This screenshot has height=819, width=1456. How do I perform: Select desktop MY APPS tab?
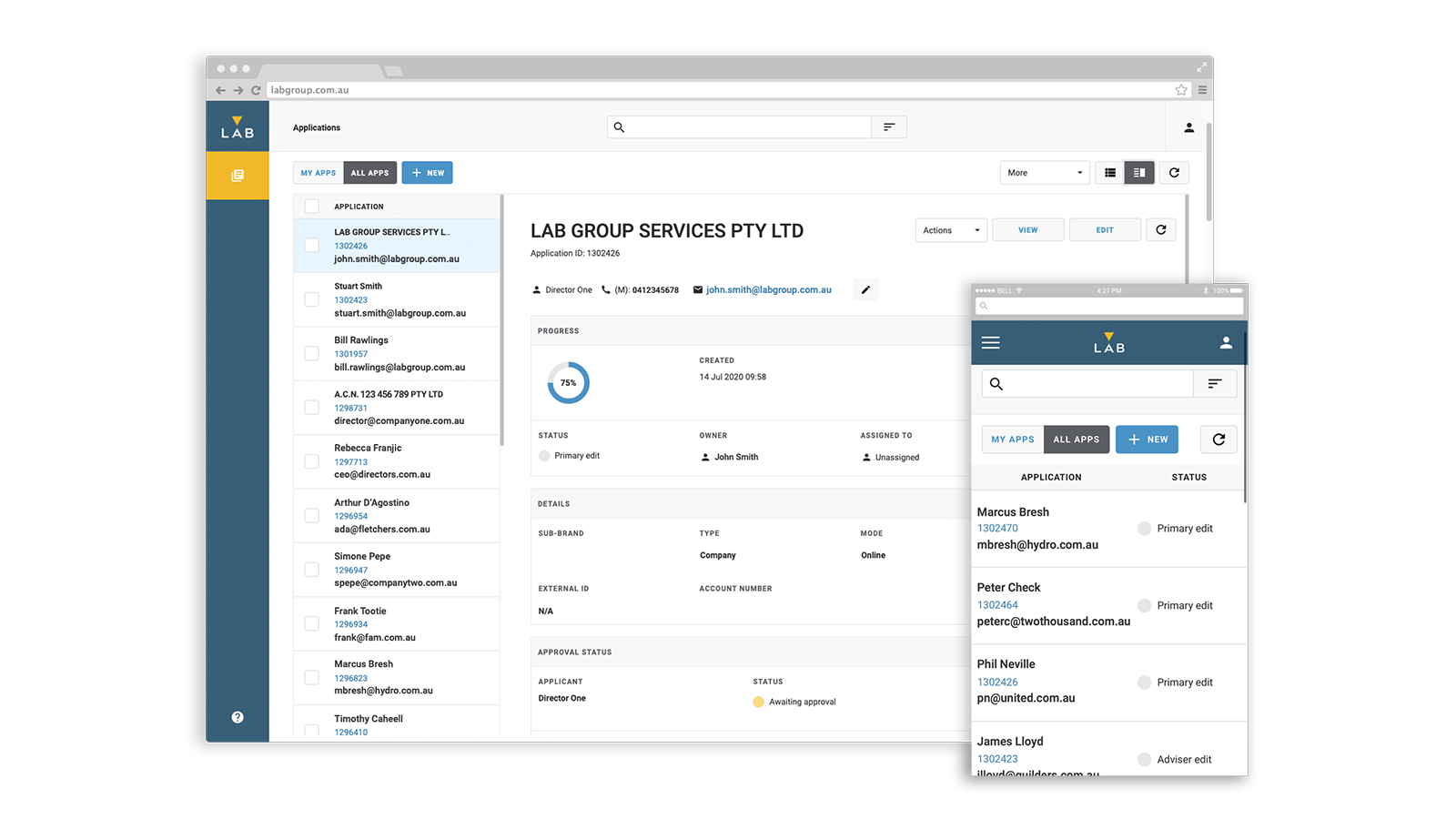318,173
